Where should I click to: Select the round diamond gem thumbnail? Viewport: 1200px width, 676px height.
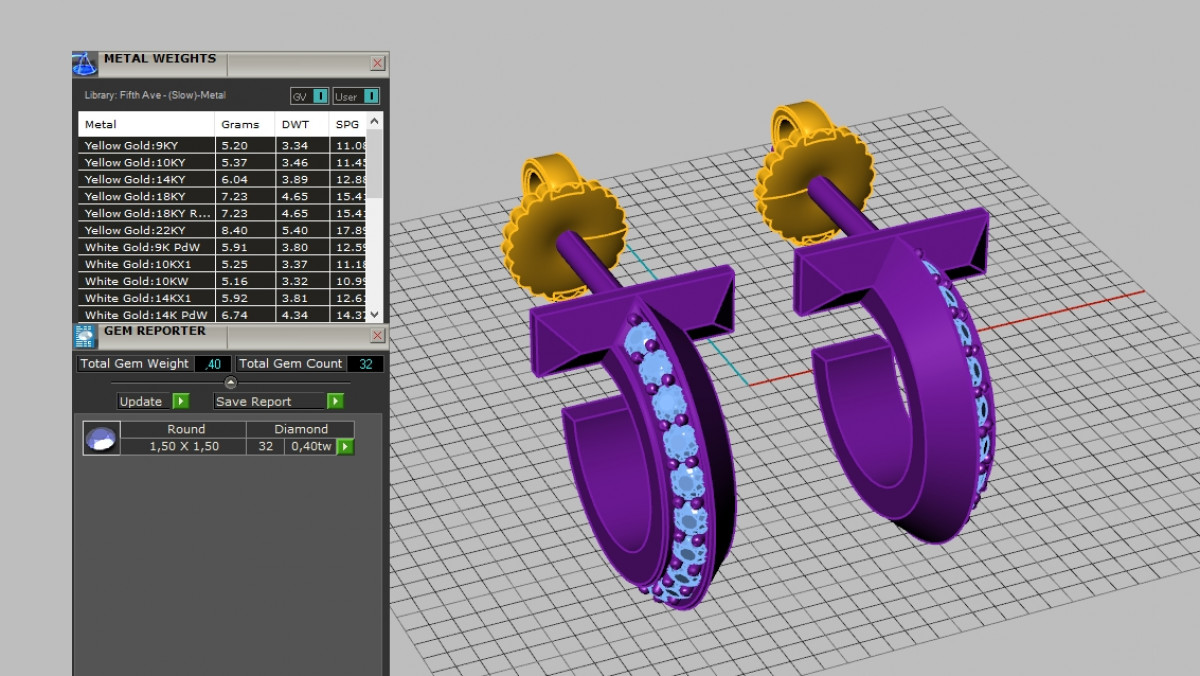coord(101,438)
